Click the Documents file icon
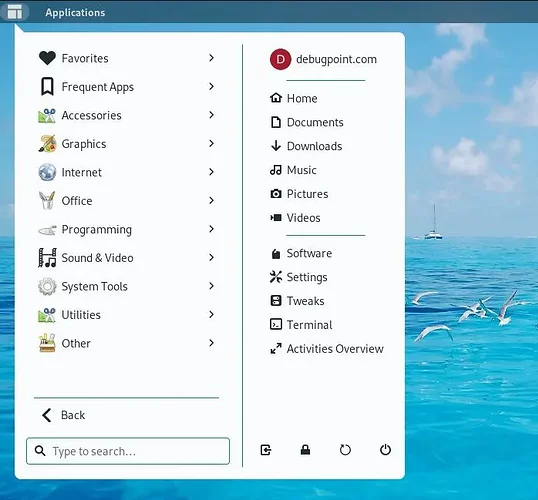 click(x=276, y=122)
